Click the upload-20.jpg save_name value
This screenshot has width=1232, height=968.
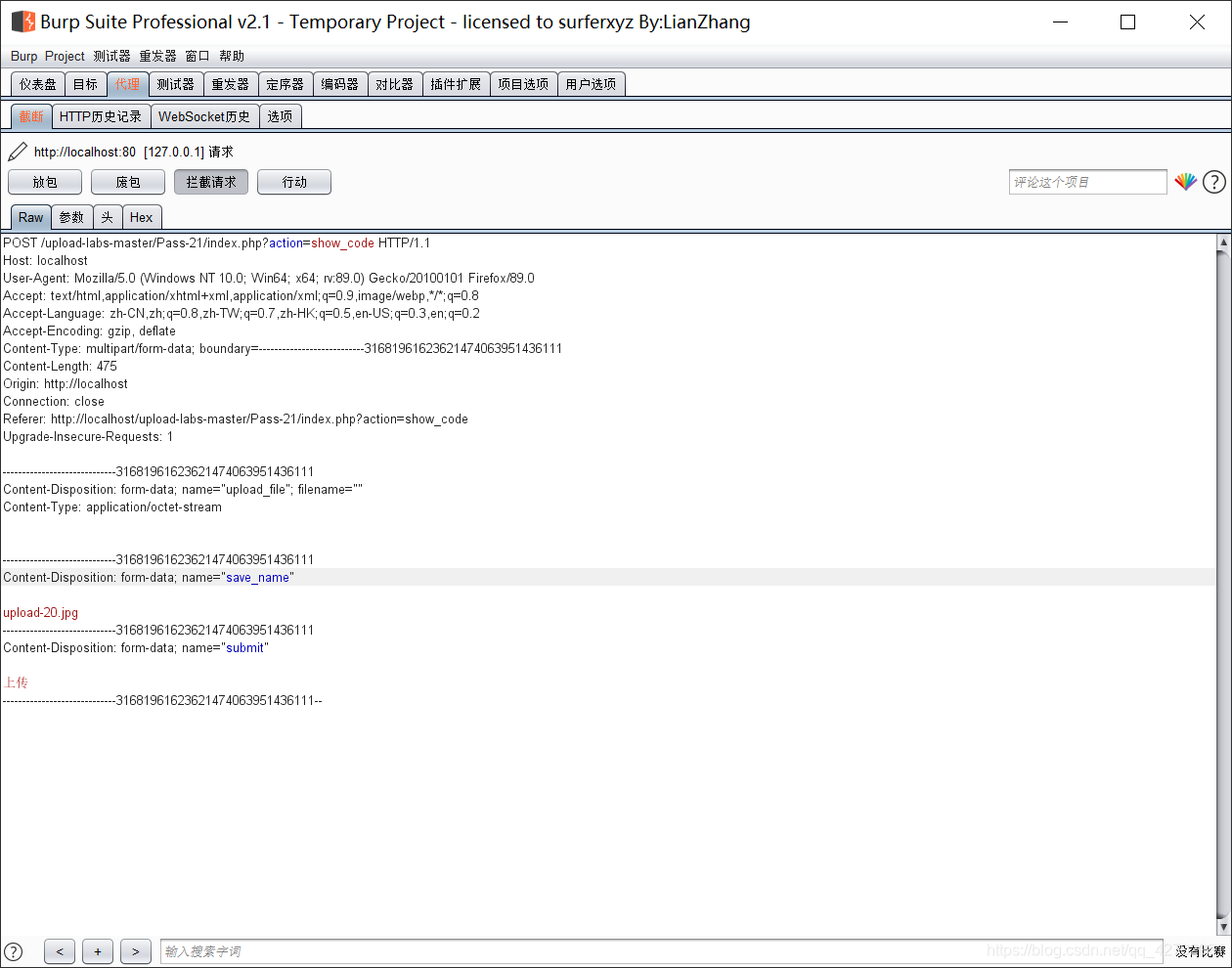(x=40, y=613)
